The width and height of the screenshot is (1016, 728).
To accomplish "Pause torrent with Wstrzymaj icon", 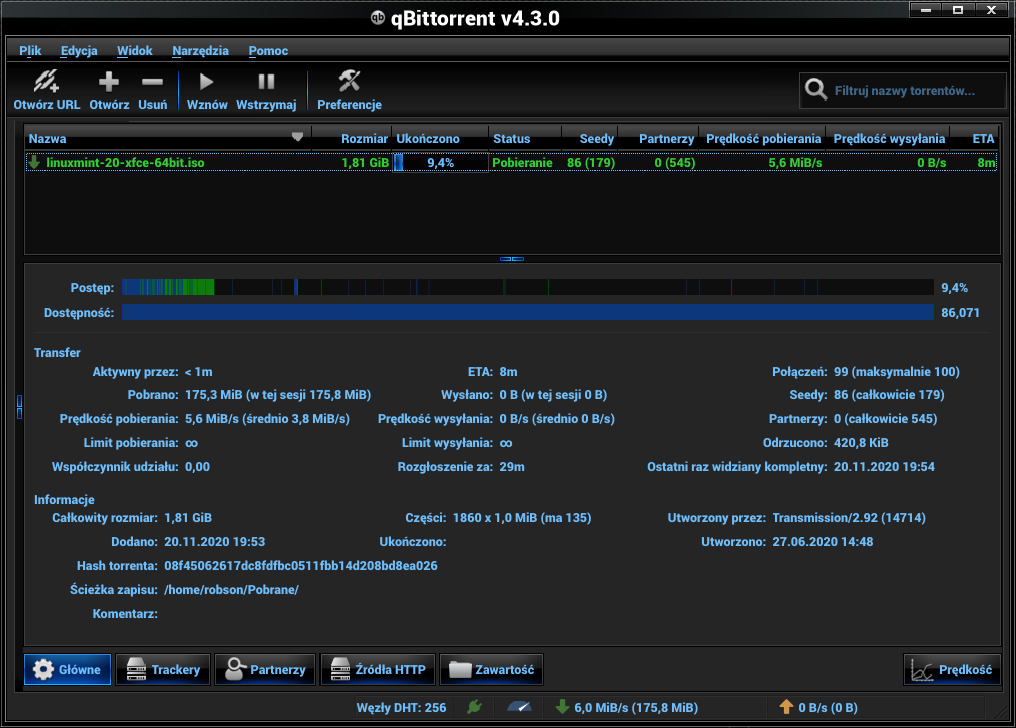I will [x=266, y=82].
